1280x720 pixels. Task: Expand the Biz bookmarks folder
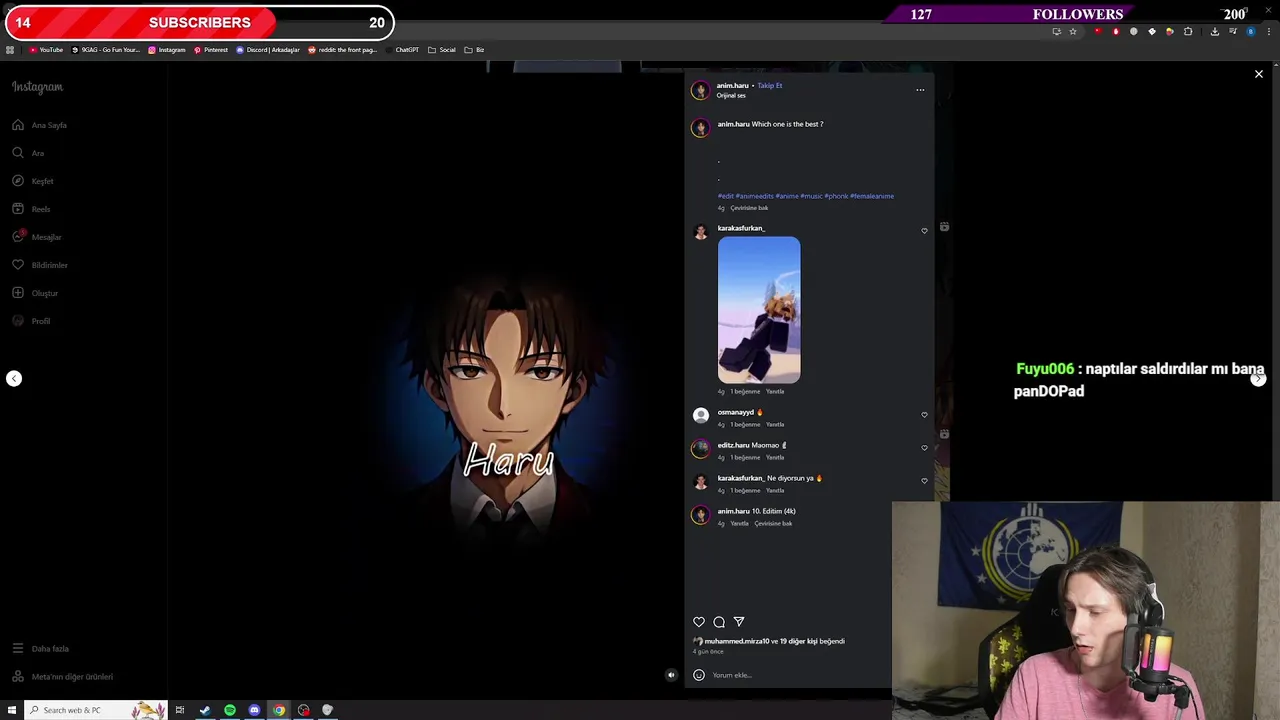point(474,50)
